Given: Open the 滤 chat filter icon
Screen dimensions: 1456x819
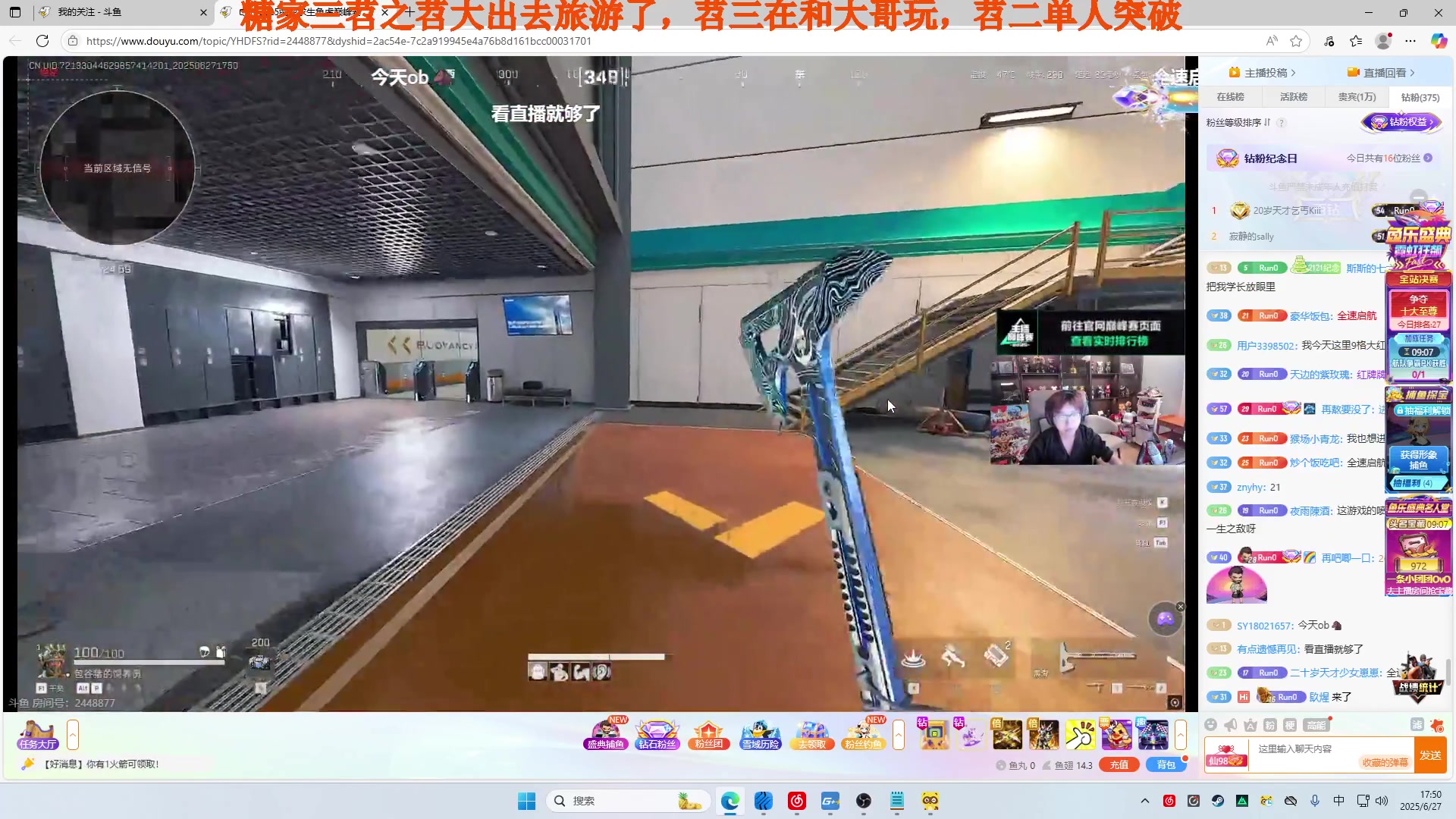Looking at the screenshot, I should click(x=1417, y=725).
